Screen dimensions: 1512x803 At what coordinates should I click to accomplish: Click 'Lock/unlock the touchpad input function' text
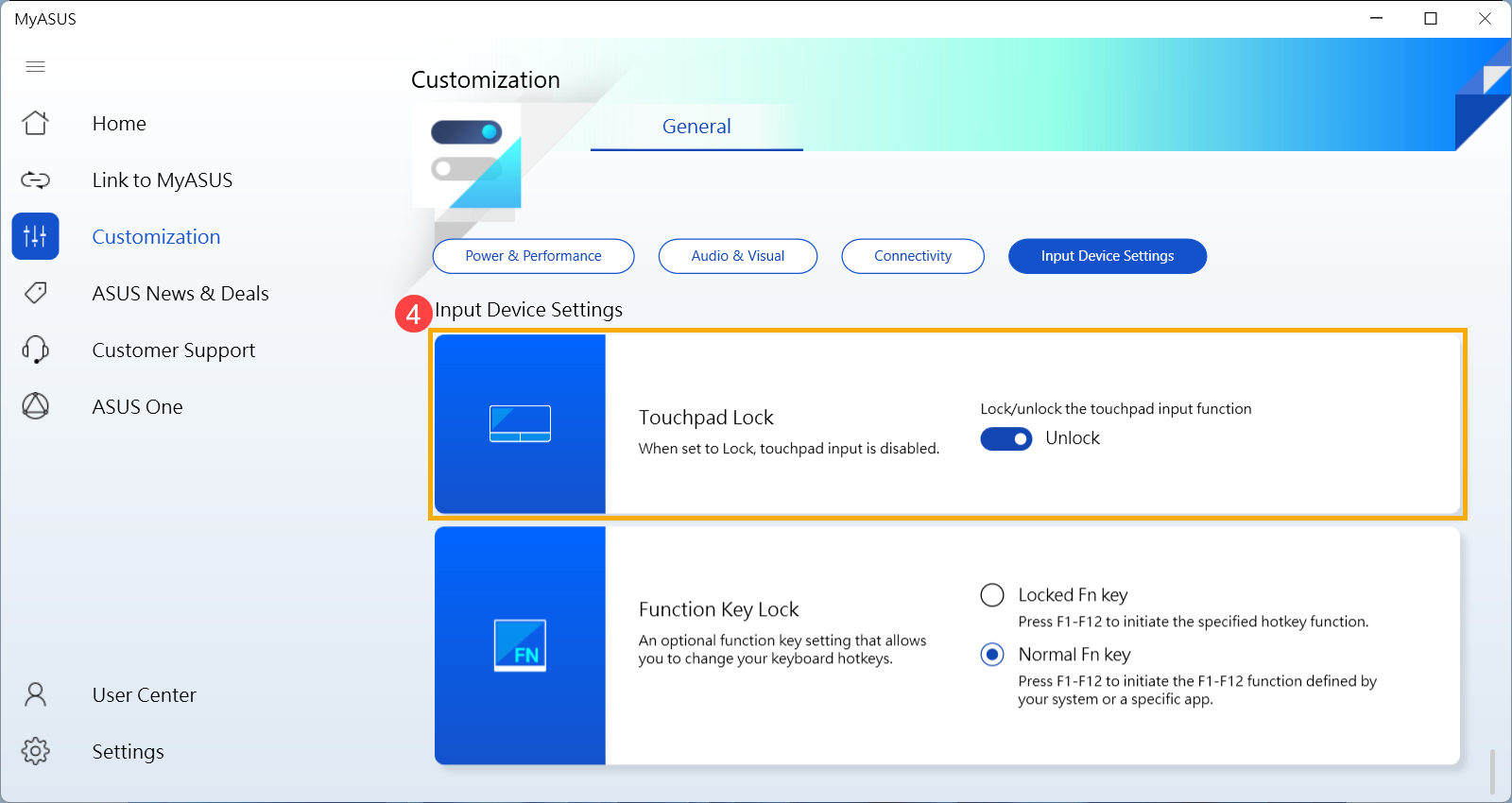pyautogui.click(x=1116, y=409)
